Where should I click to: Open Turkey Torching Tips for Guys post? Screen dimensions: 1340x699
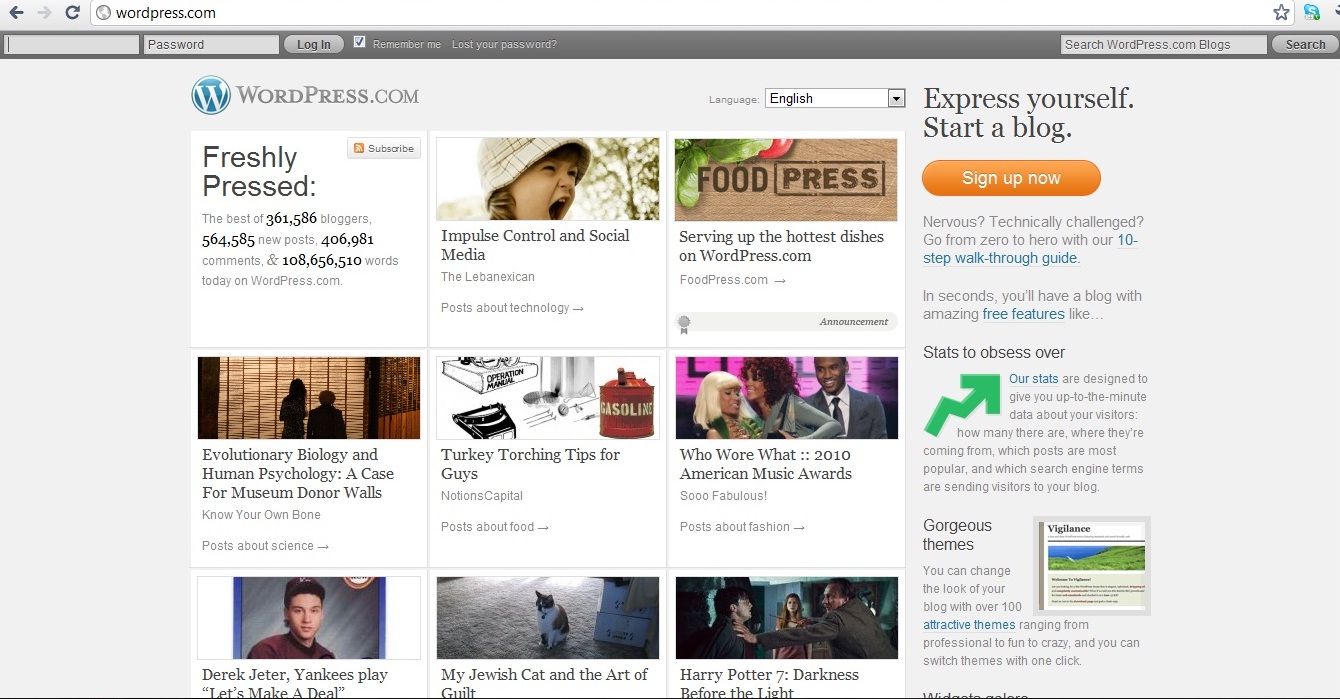[x=531, y=464]
